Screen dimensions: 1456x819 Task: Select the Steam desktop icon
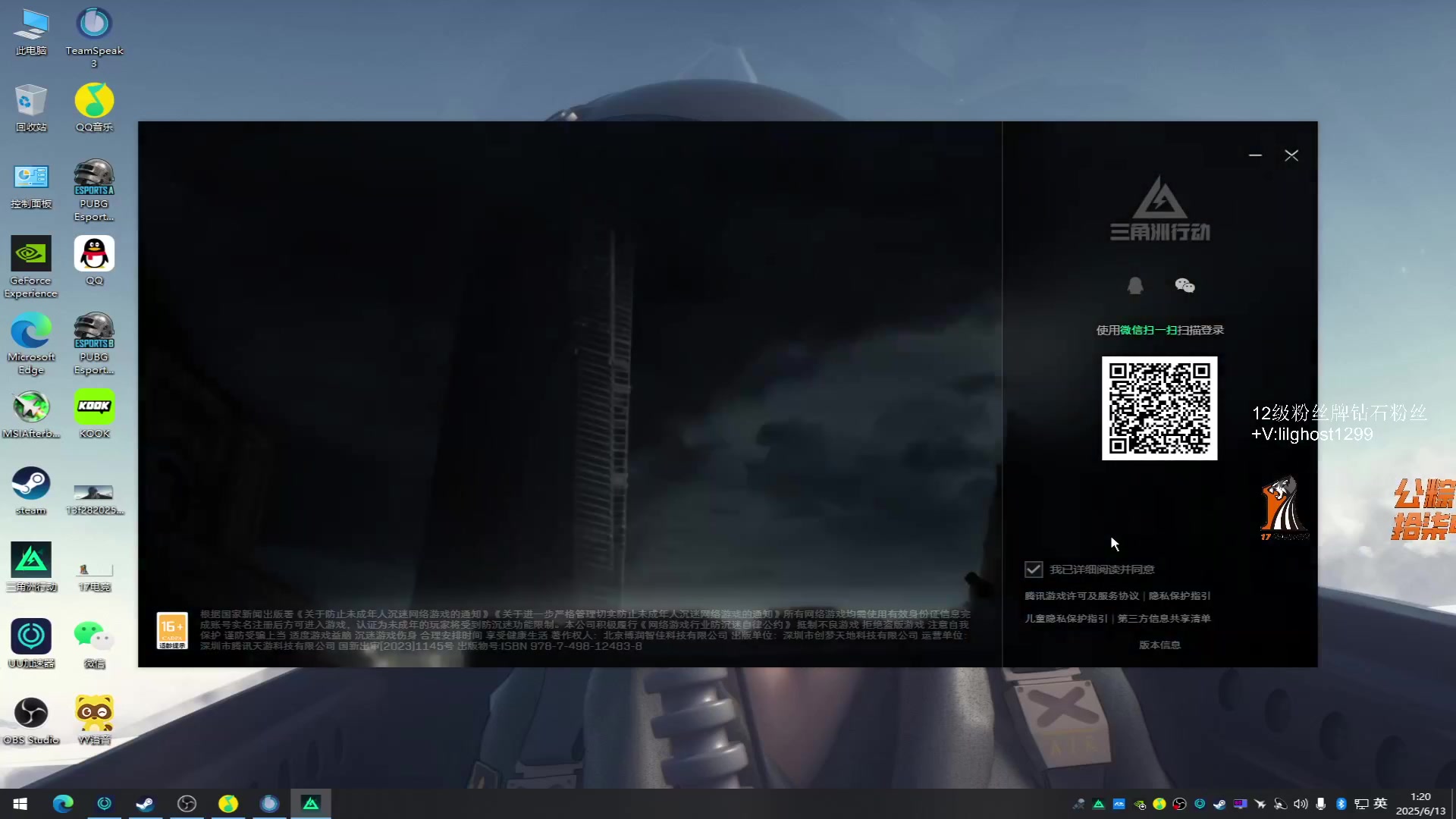(x=31, y=491)
